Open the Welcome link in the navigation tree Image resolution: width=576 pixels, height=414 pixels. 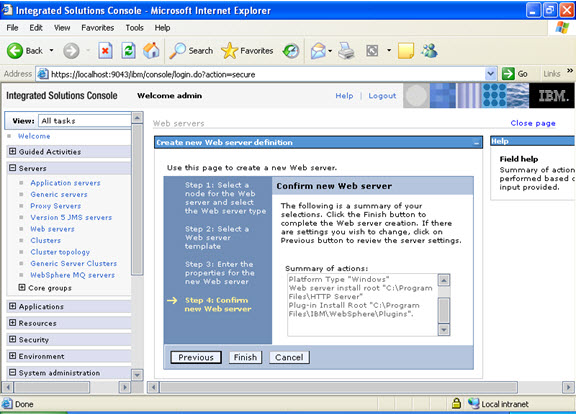tap(34, 136)
